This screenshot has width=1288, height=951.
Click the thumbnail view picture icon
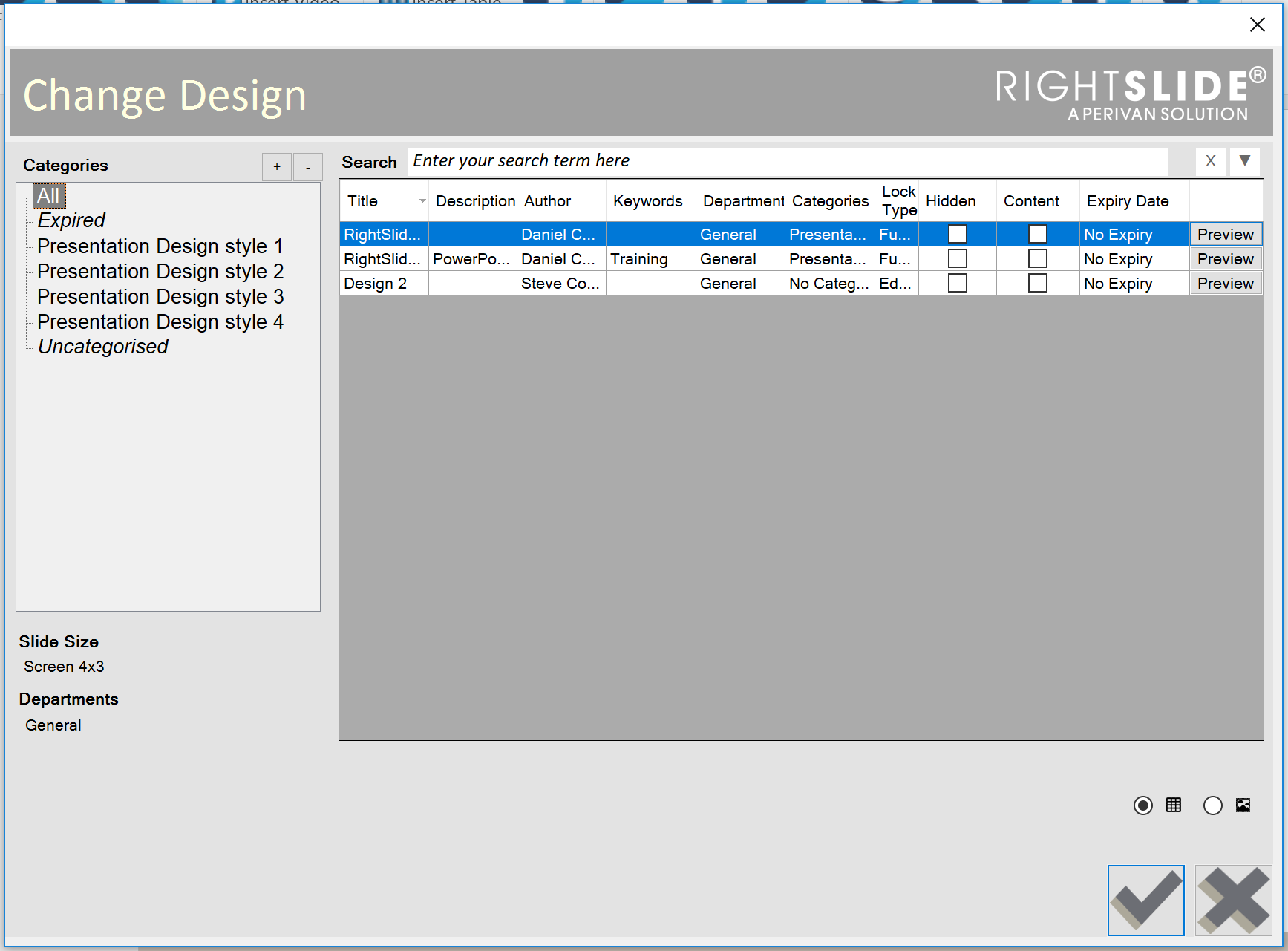[x=1243, y=805]
